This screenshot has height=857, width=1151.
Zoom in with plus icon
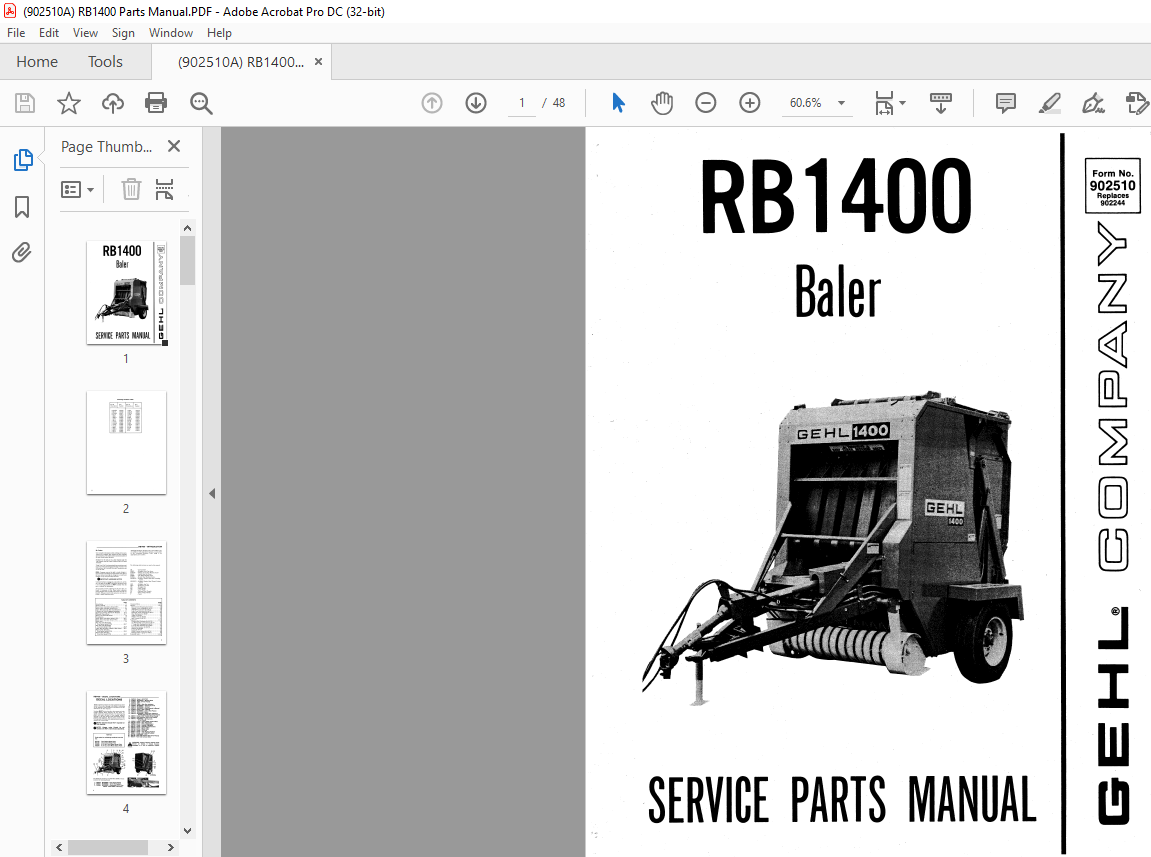coord(749,103)
